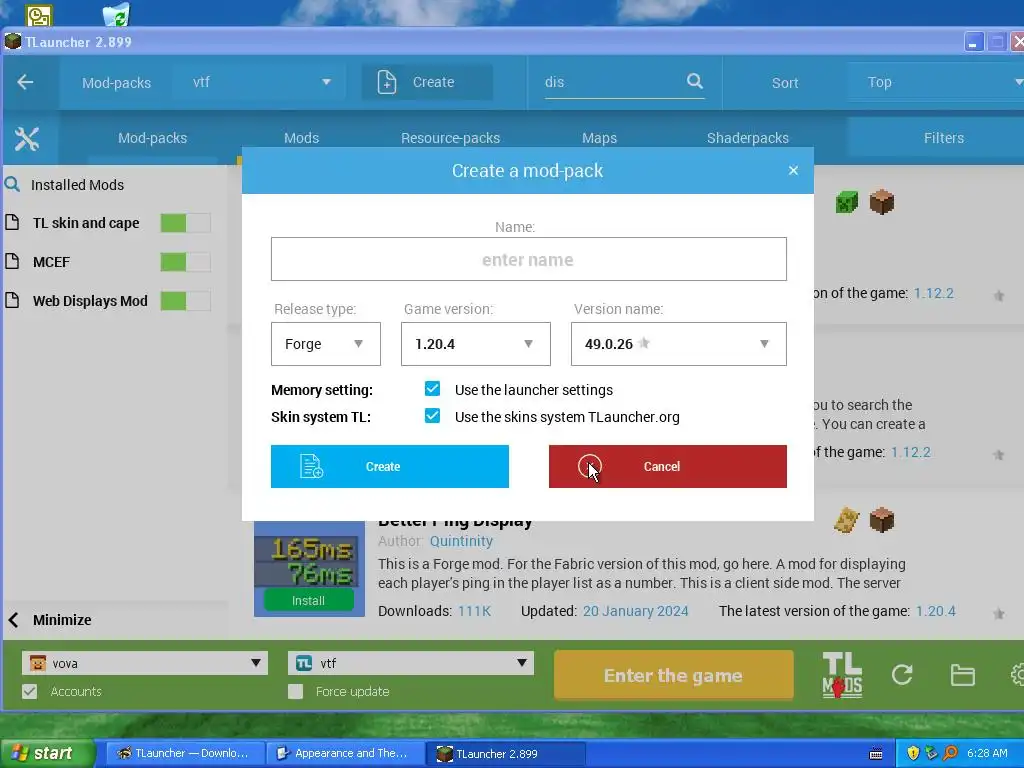The width and height of the screenshot is (1024, 768).
Task: Toggle the MCEF mod switch
Action: click(185, 262)
